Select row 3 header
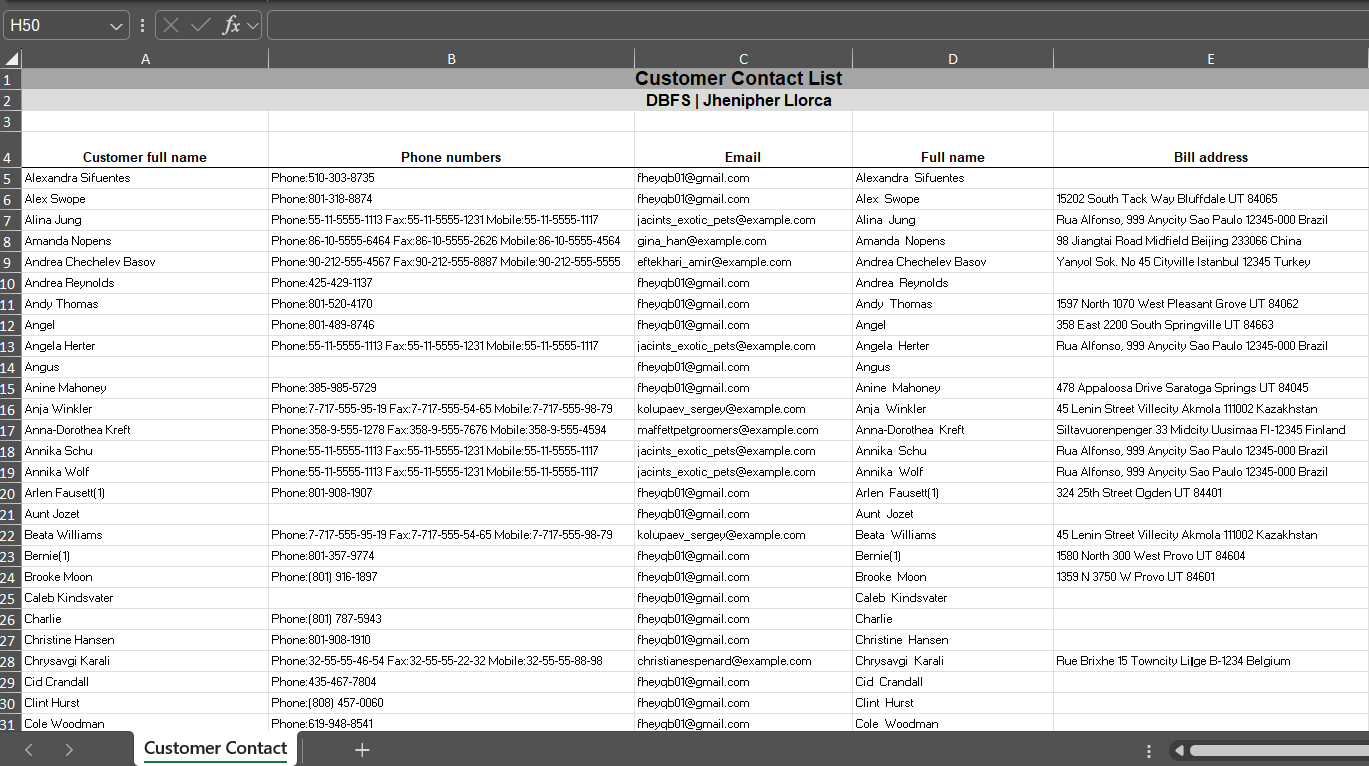This screenshot has height=766, width=1369. [10, 121]
